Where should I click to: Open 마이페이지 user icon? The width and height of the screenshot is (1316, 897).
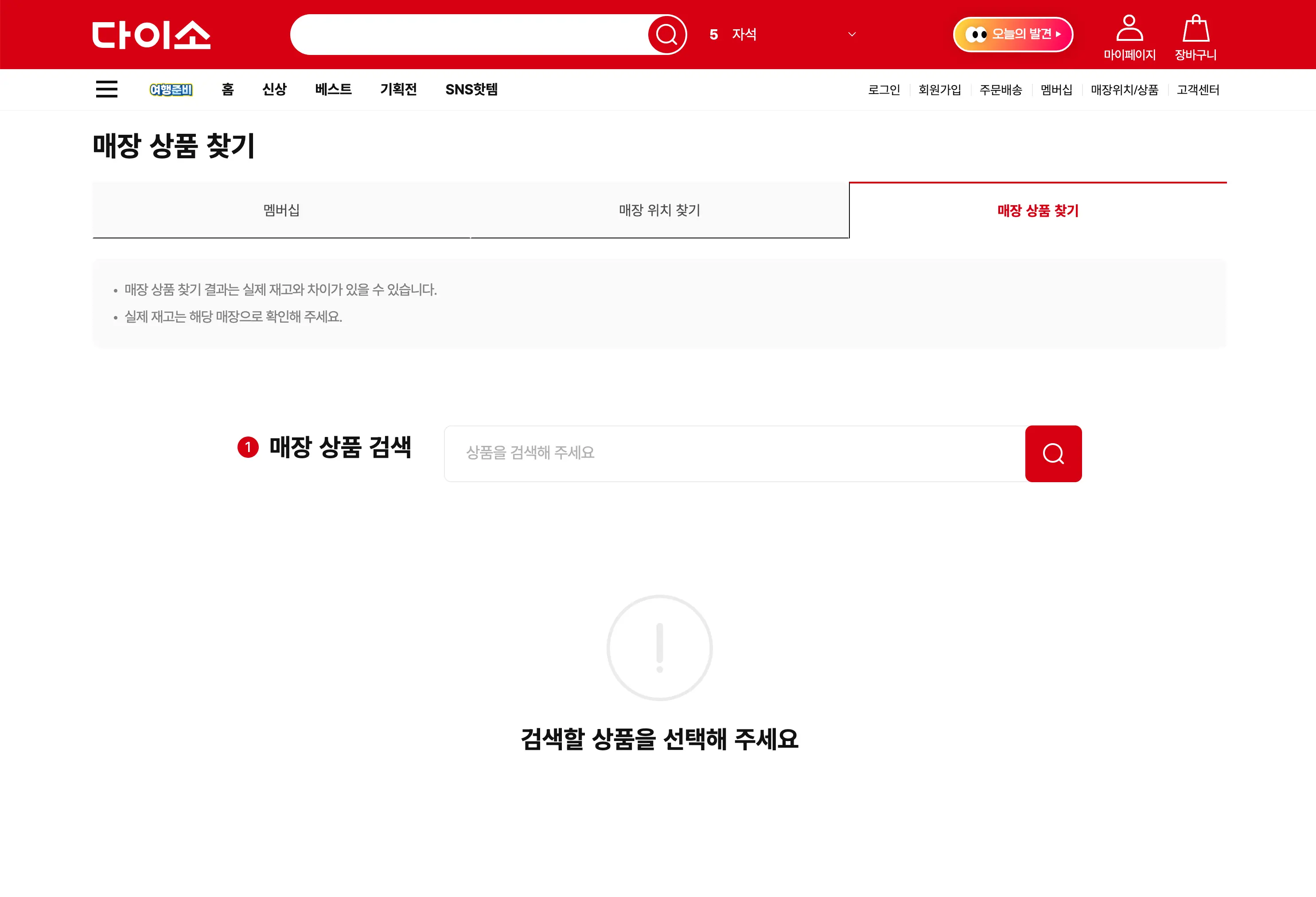pos(1129,37)
